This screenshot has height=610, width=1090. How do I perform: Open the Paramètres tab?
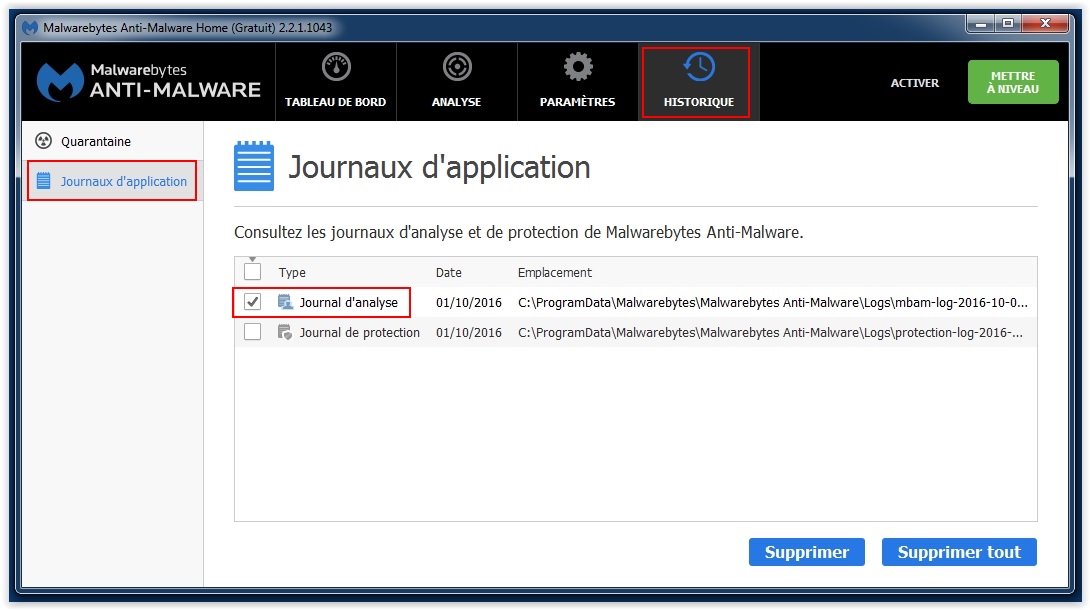pos(578,82)
